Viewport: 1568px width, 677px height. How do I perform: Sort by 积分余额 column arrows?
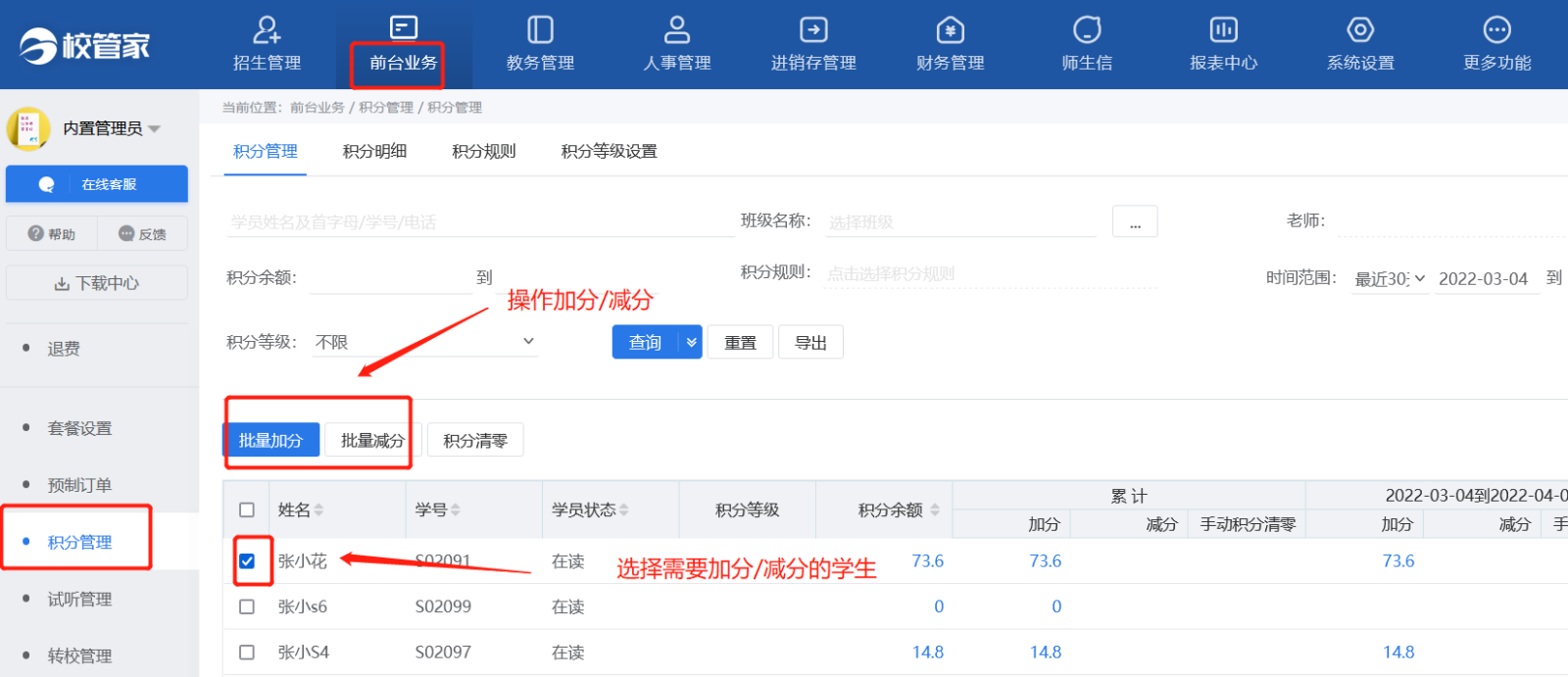(x=935, y=509)
